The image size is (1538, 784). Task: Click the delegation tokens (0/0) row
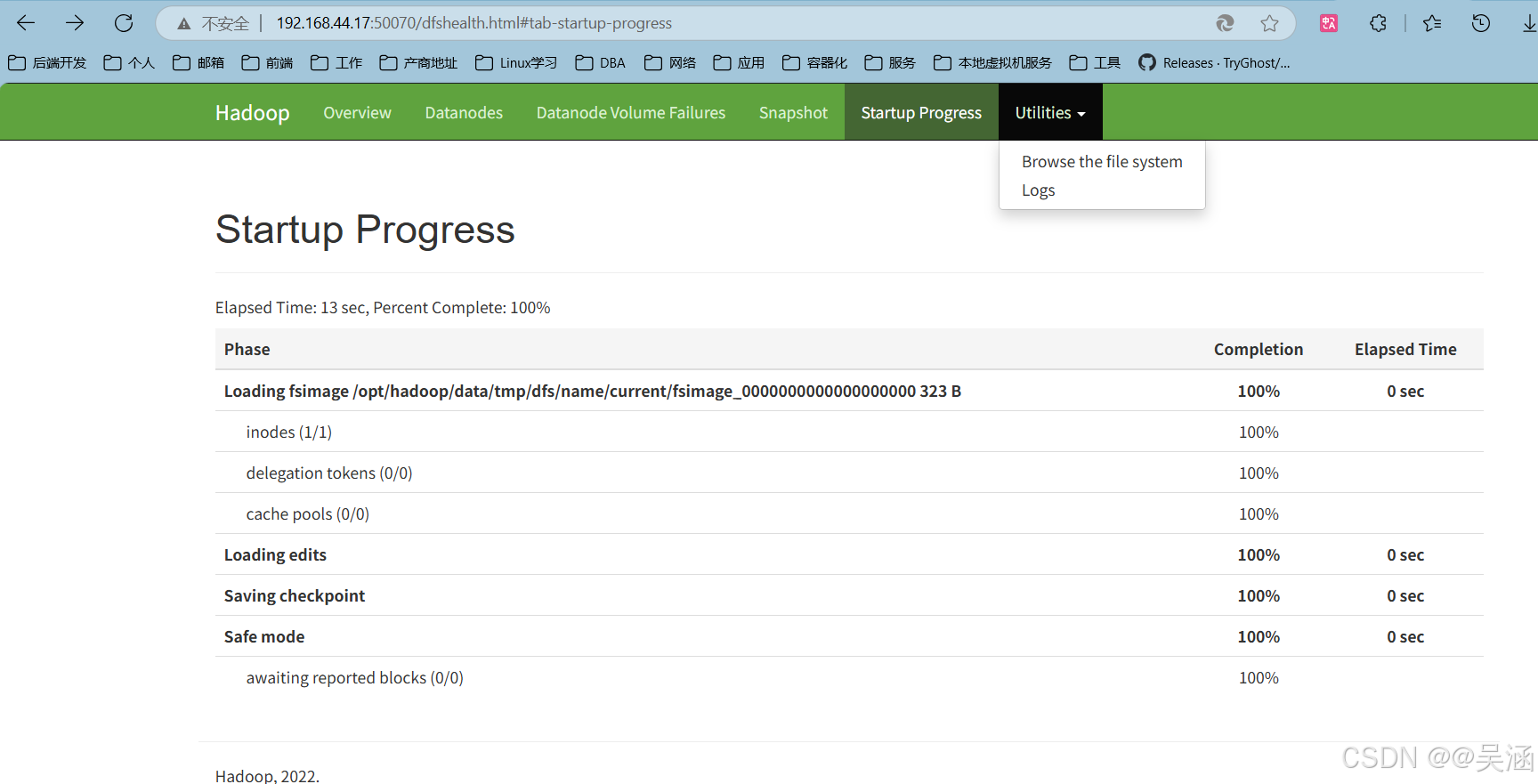pyautogui.click(x=849, y=473)
